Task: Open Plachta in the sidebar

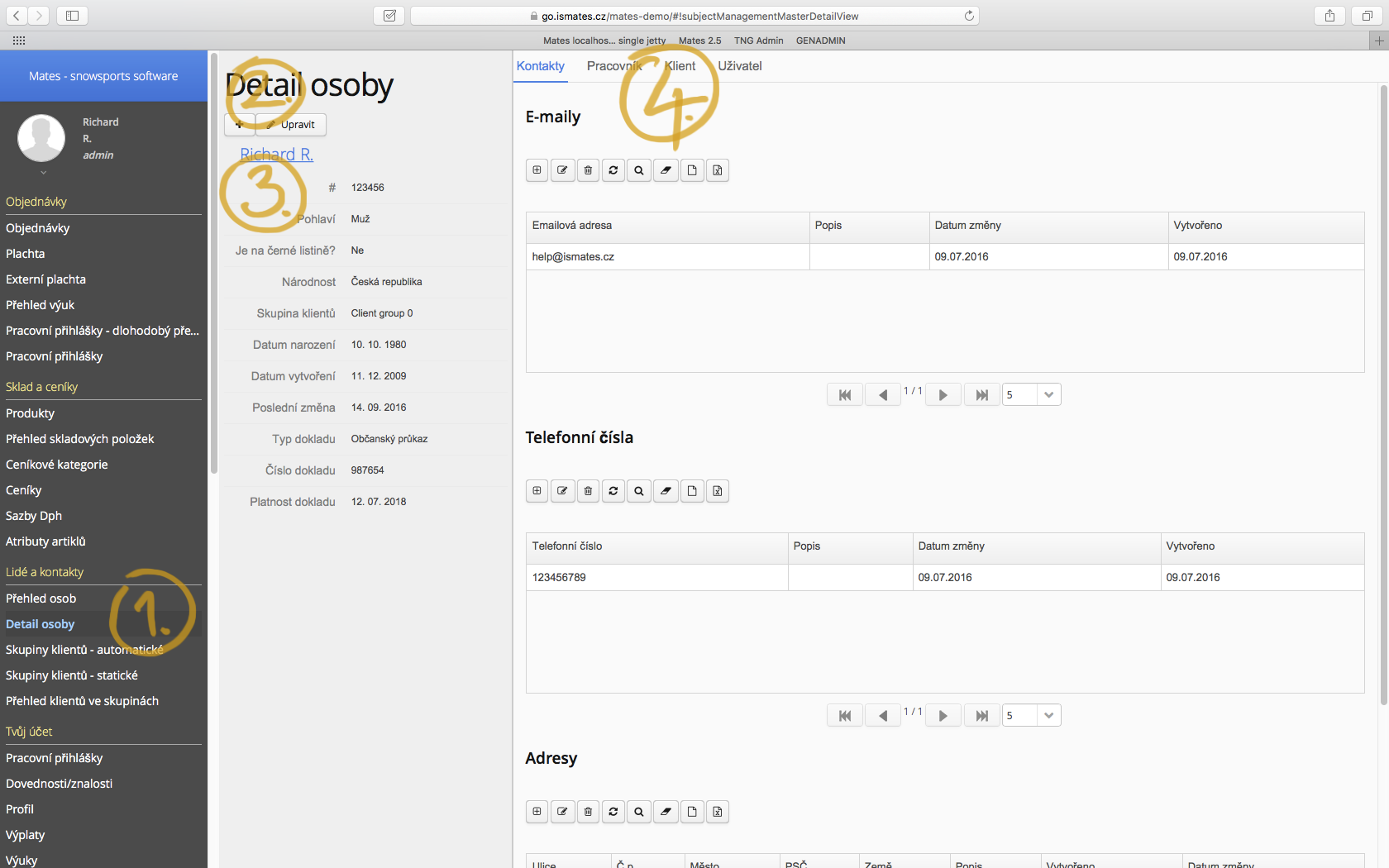Action: click(26, 254)
